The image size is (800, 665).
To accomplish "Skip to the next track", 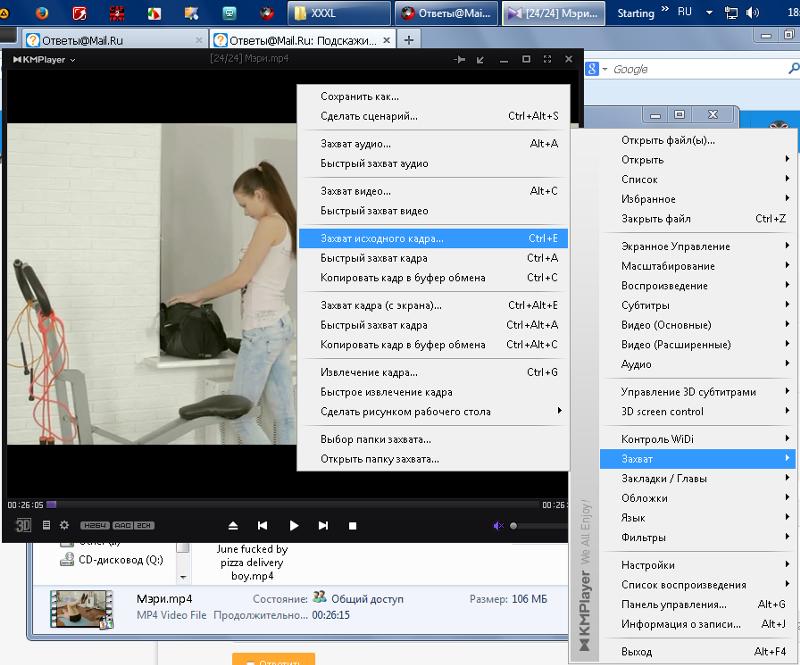I will tap(323, 526).
